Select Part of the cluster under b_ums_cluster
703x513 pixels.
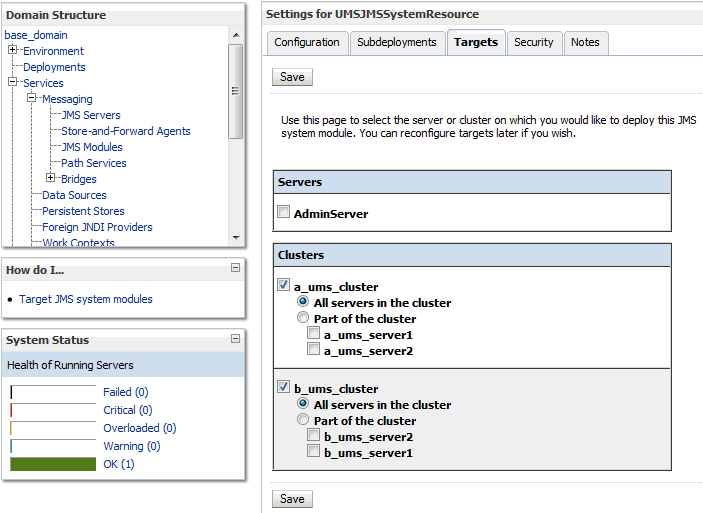(303, 419)
